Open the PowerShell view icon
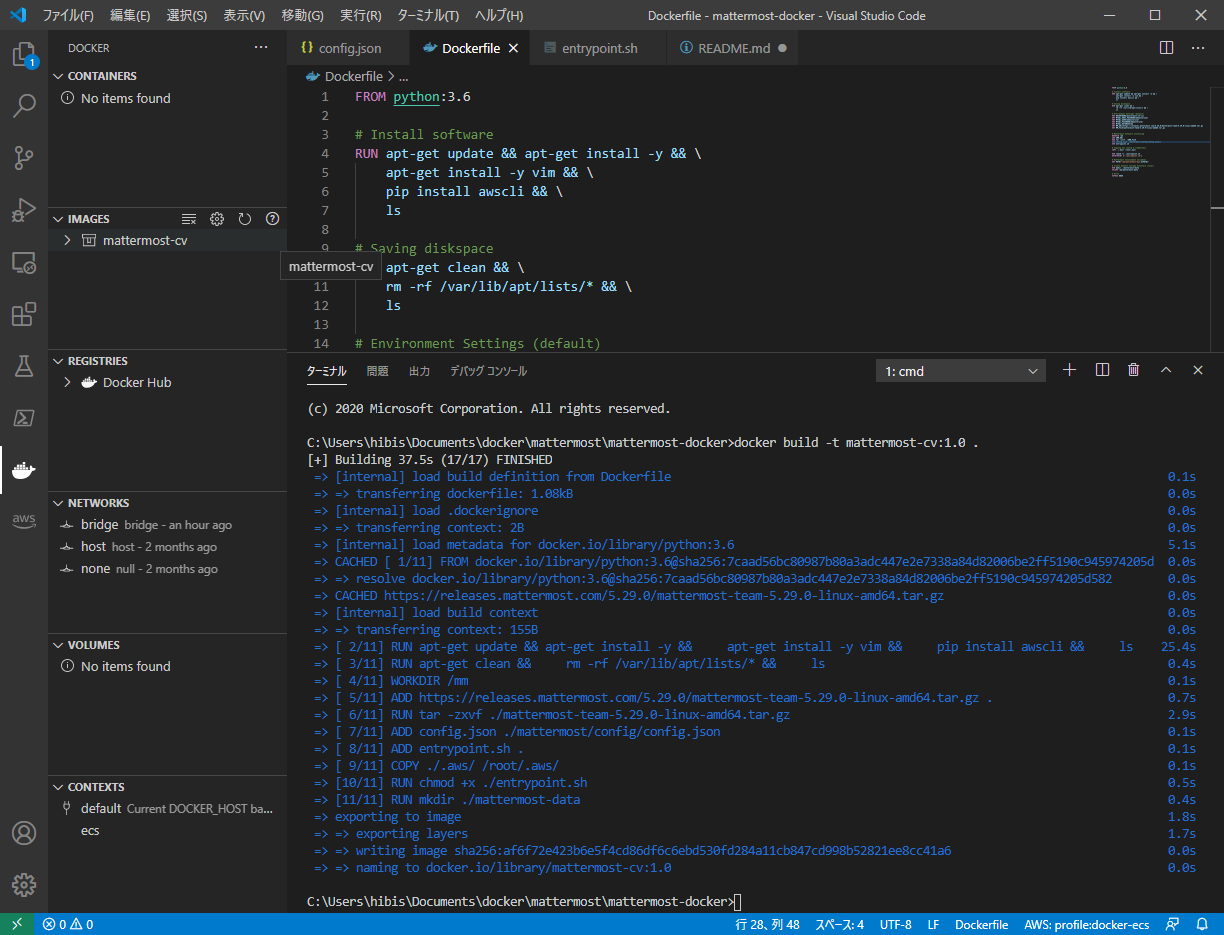 click(24, 418)
